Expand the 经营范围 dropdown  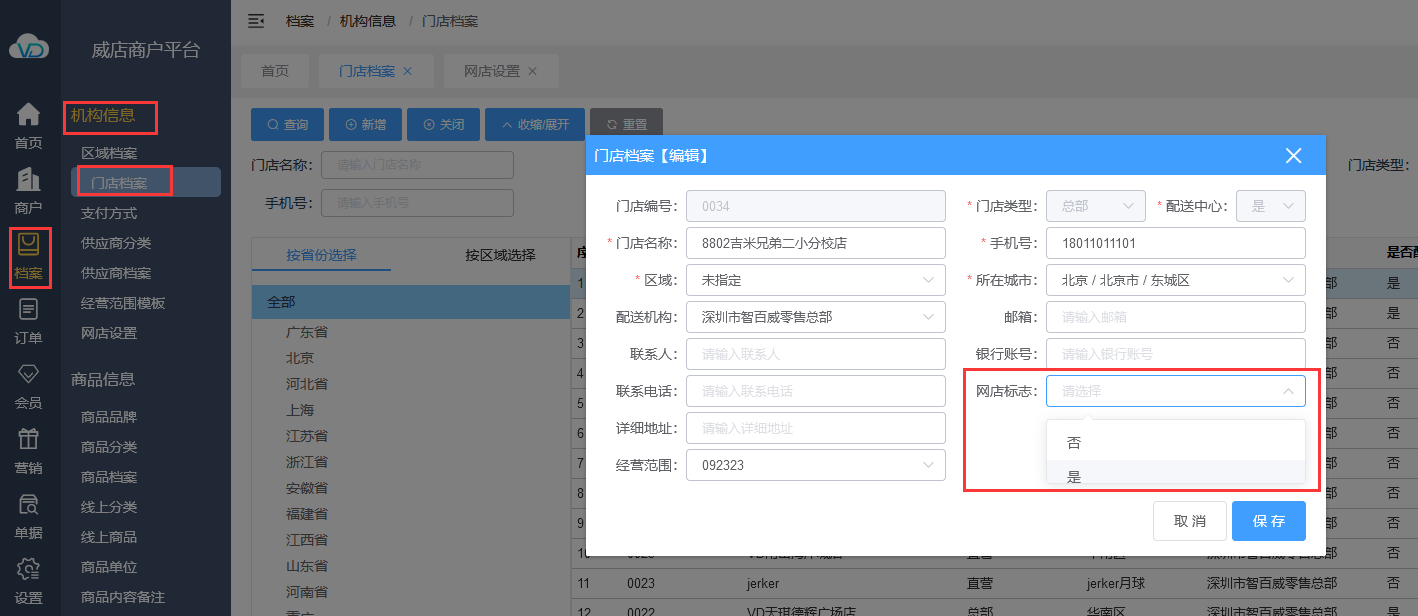point(815,465)
